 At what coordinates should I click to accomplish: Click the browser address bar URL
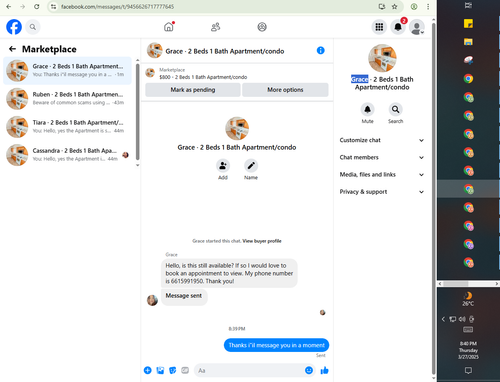tap(117, 7)
